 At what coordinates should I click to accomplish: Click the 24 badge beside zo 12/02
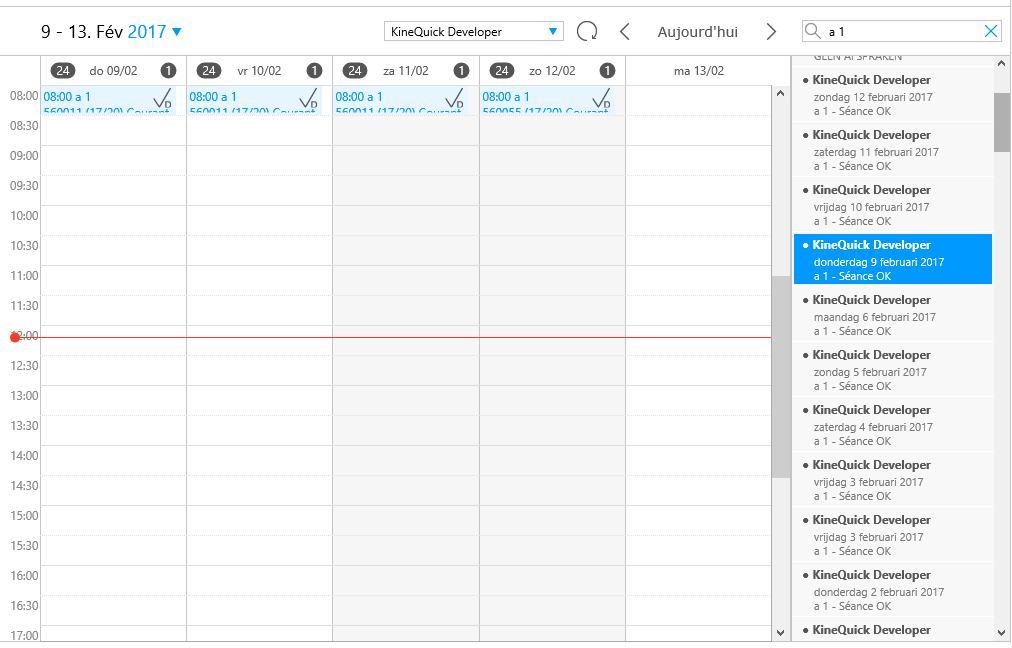(x=501, y=70)
